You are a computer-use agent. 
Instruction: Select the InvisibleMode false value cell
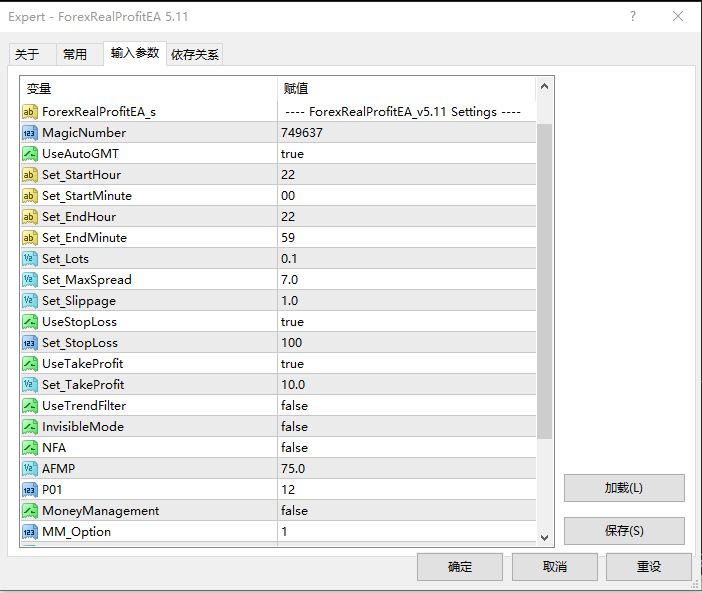[406, 427]
